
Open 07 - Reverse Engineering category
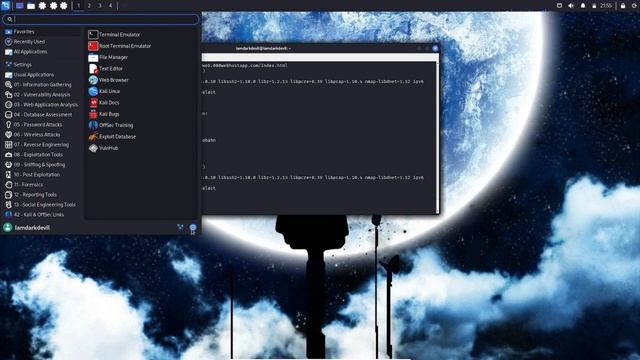click(x=42, y=144)
